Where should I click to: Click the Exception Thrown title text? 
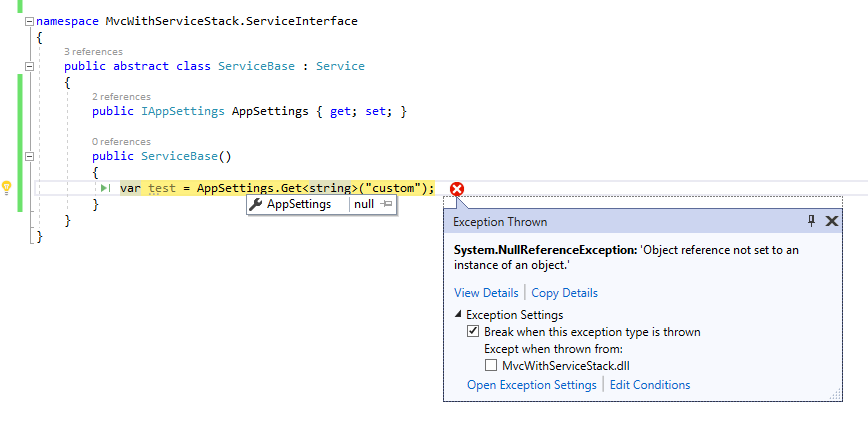click(500, 222)
